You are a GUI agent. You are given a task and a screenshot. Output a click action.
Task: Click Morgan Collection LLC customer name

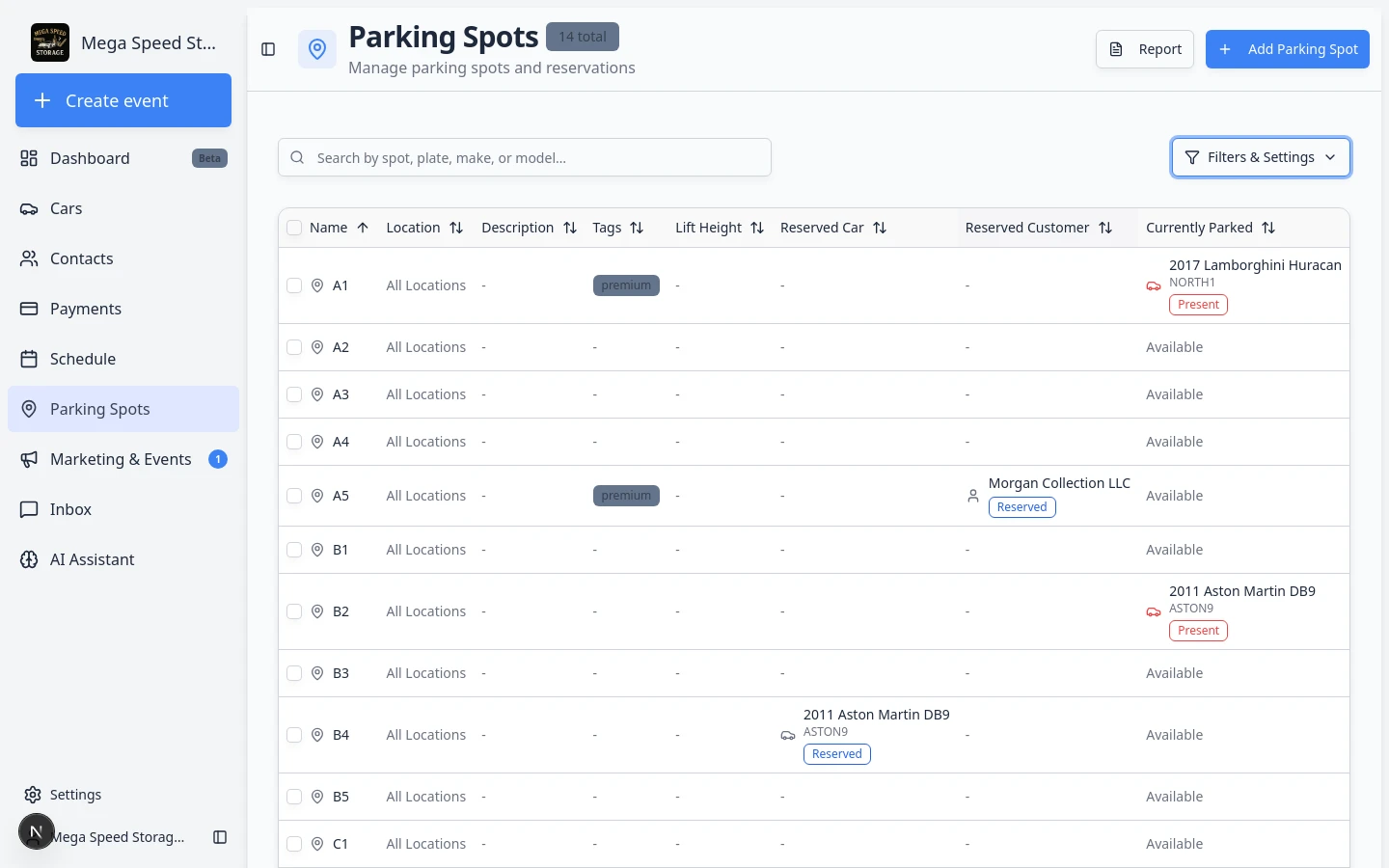1059,483
